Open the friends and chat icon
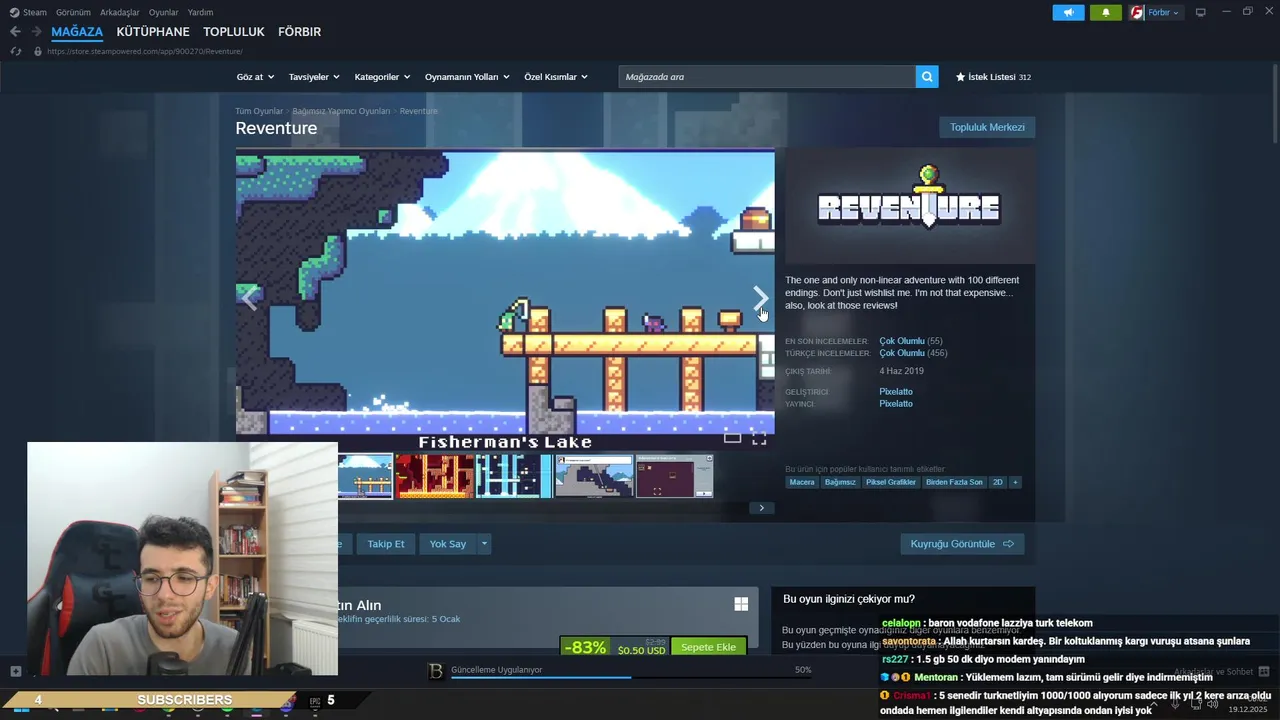Image resolution: width=1280 pixels, height=720 pixels. click(x=1264, y=672)
